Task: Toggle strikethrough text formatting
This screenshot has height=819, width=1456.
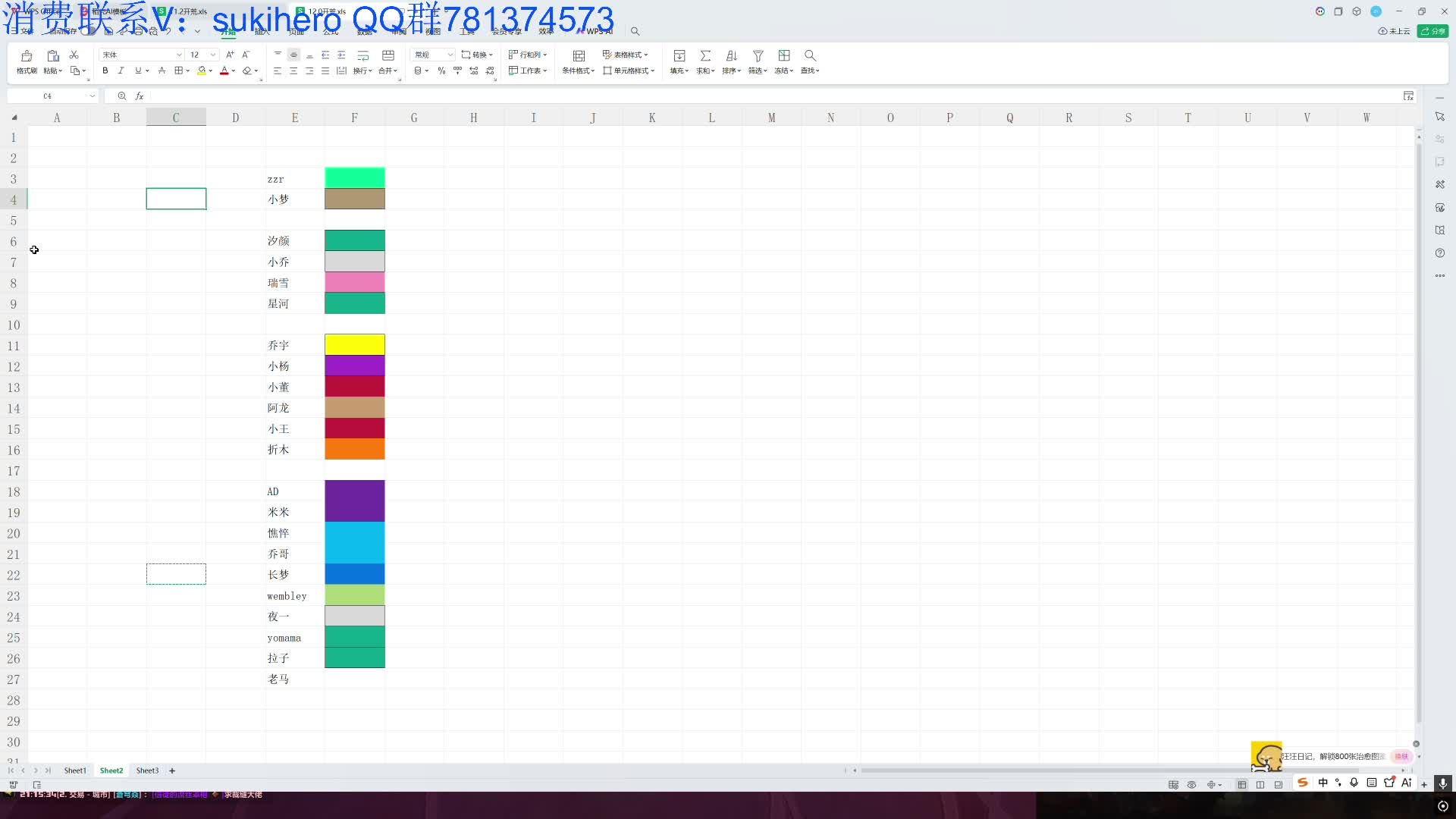Action: pyautogui.click(x=162, y=71)
